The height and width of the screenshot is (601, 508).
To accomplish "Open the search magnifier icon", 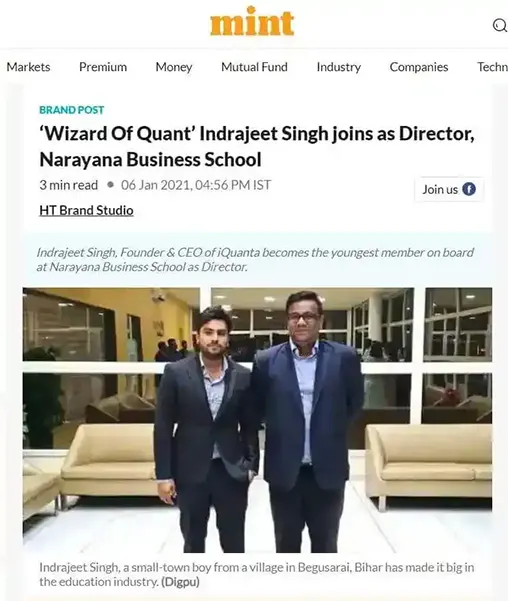I will (500, 26).
